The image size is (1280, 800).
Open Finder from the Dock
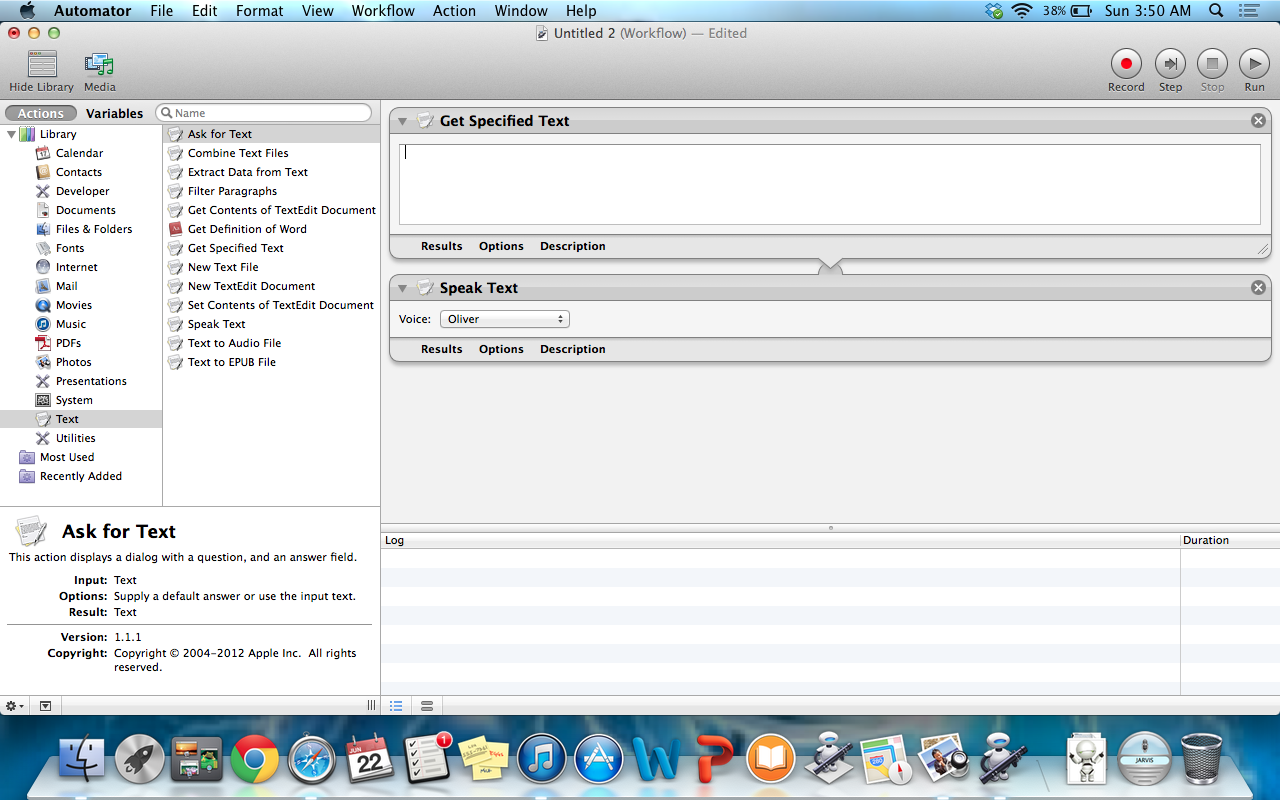click(x=82, y=760)
